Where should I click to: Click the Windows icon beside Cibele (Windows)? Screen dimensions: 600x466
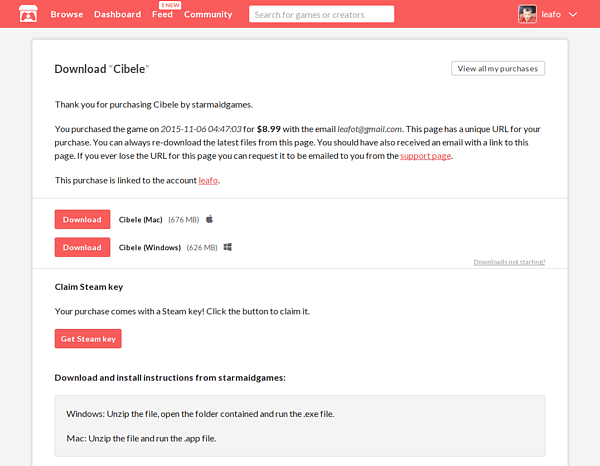tap(228, 247)
